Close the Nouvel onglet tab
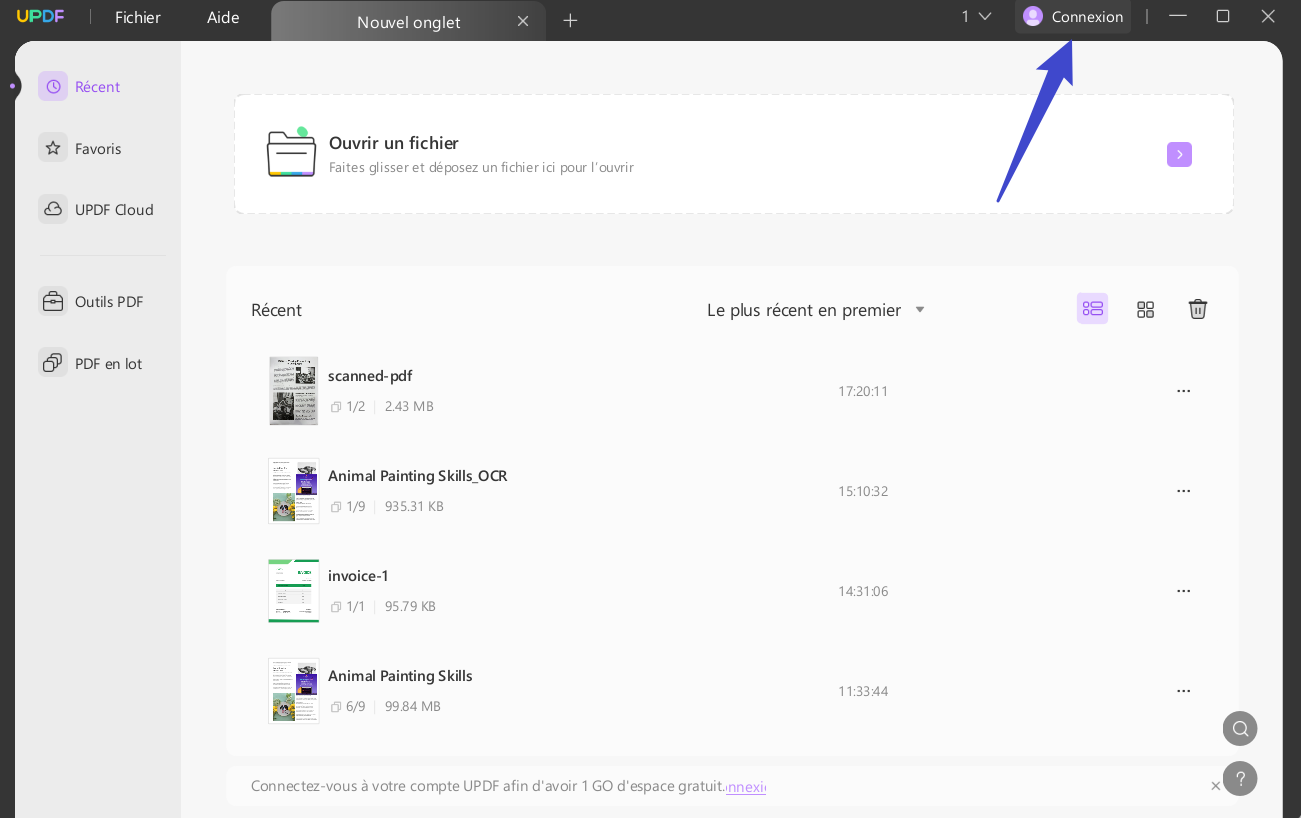 [x=522, y=21]
